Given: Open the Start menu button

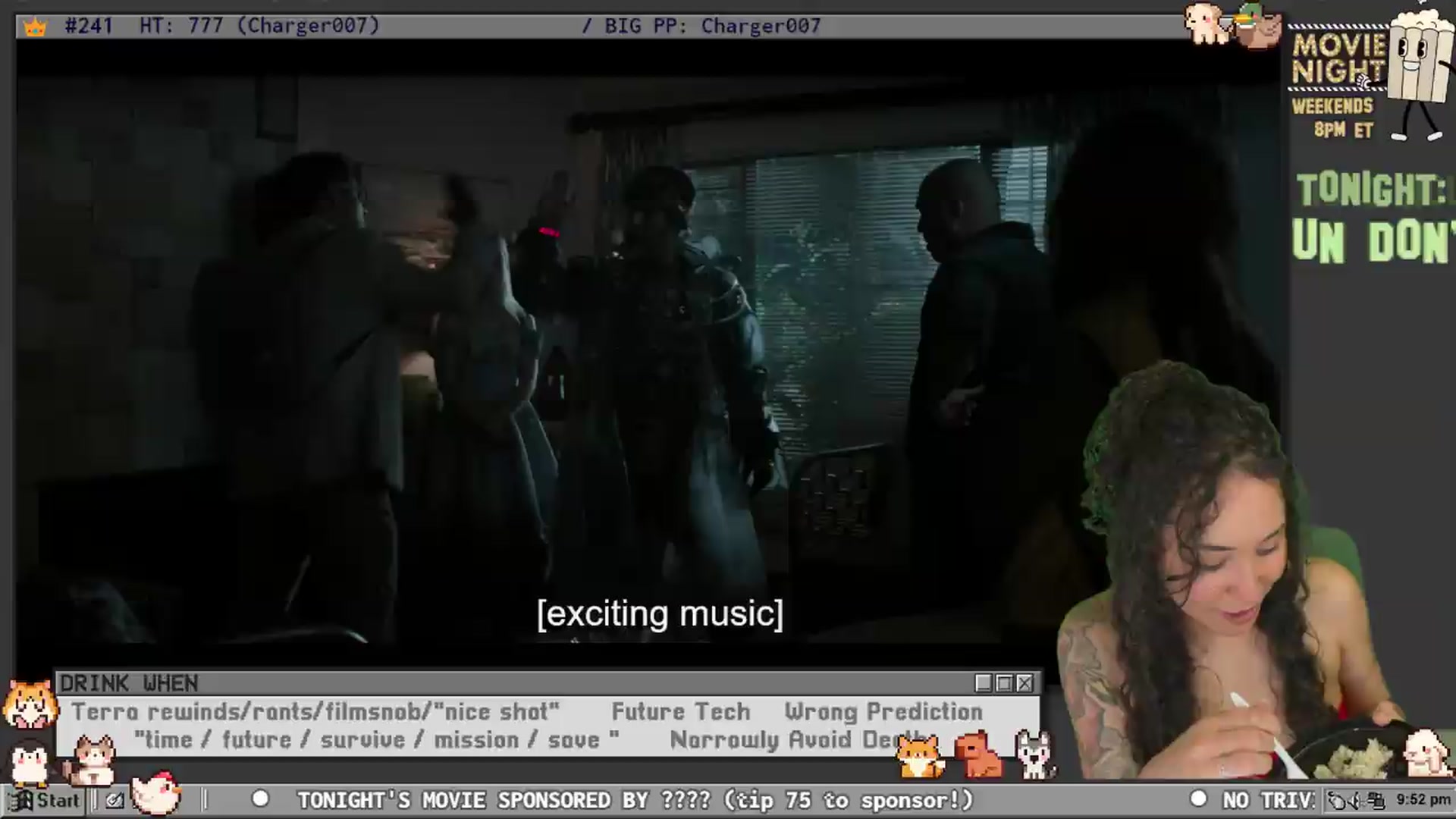Looking at the screenshot, I should tap(44, 800).
